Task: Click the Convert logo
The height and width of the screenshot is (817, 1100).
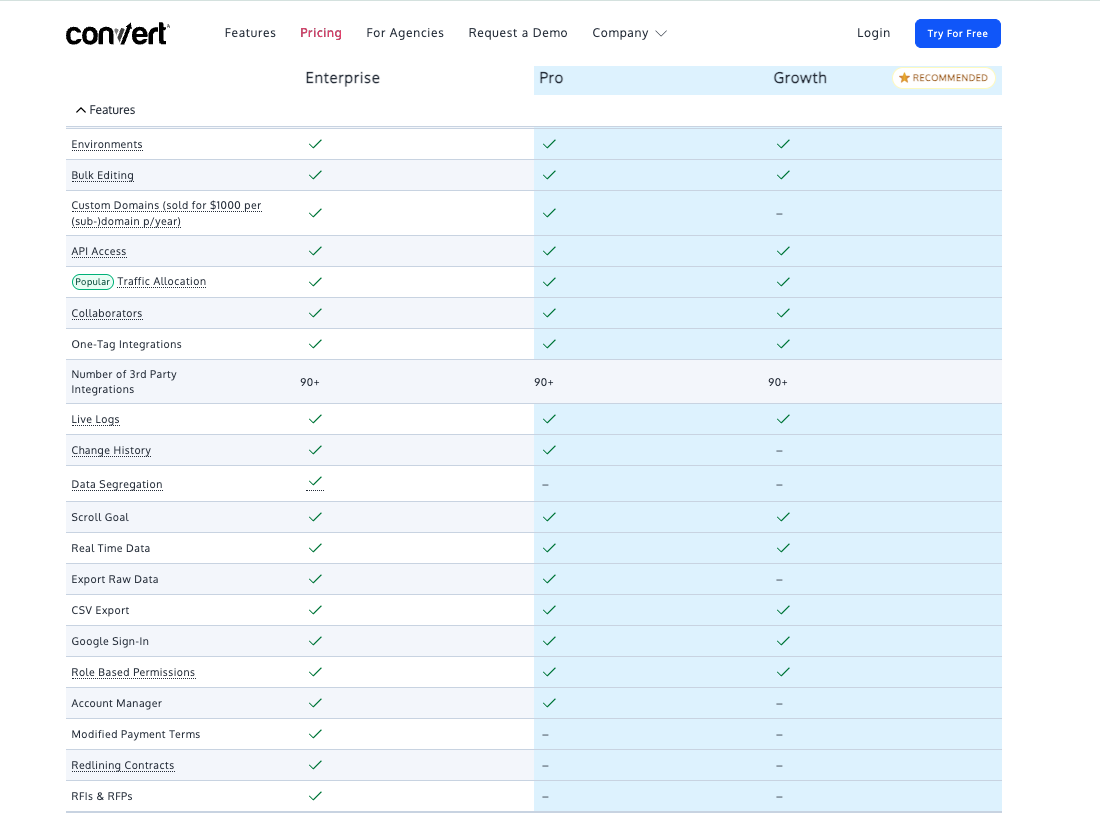Action: click(x=117, y=32)
